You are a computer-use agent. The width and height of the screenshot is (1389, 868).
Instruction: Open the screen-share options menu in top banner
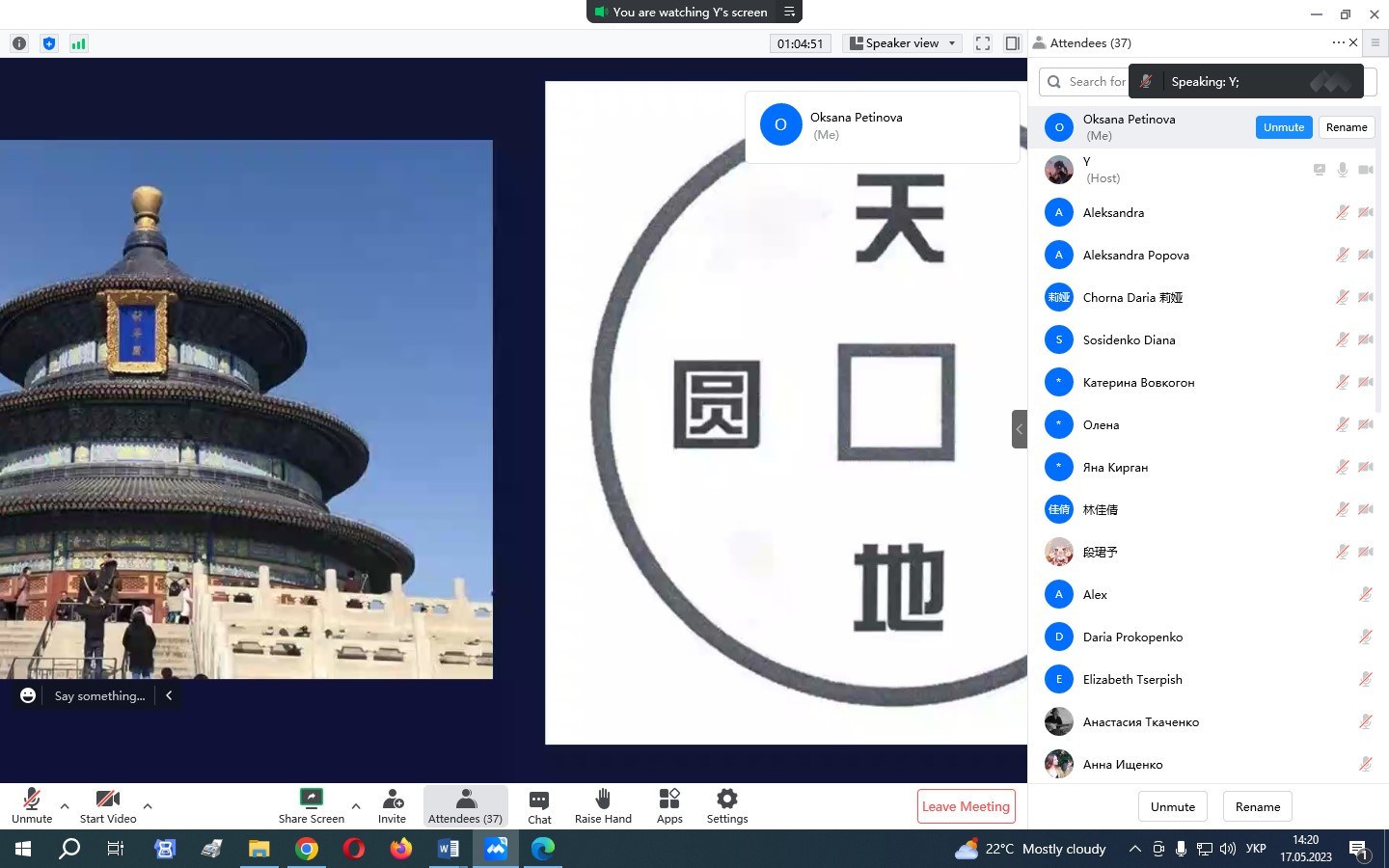coord(789,12)
